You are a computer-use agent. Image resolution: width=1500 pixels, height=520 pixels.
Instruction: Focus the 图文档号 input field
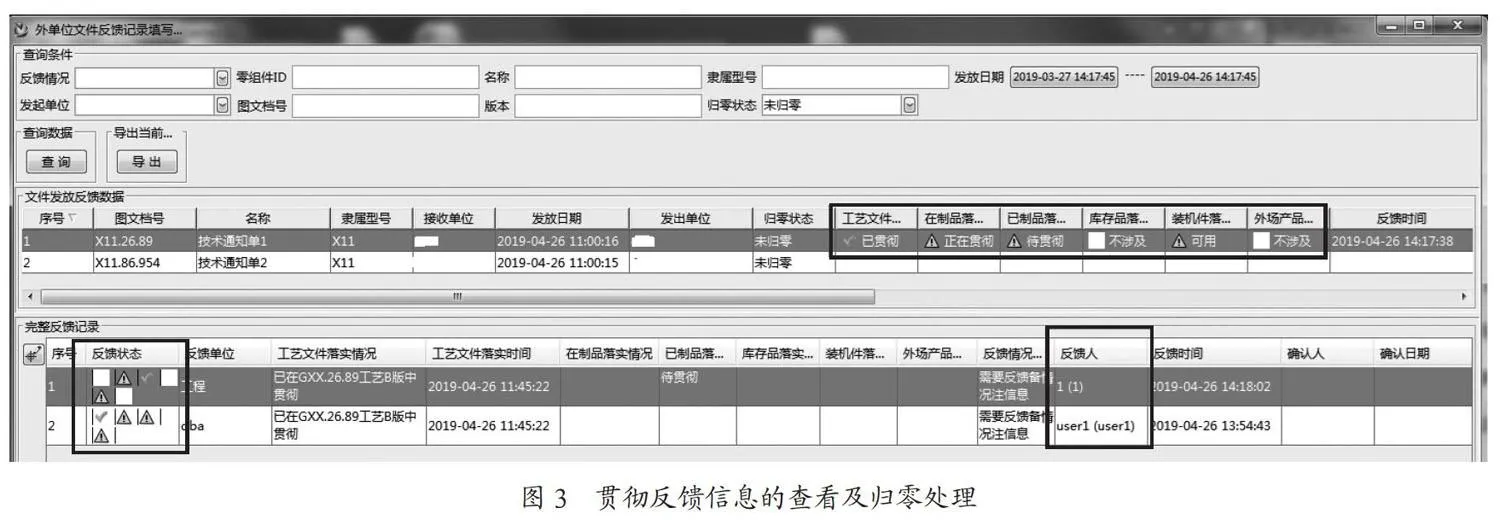pyautogui.click(x=386, y=105)
